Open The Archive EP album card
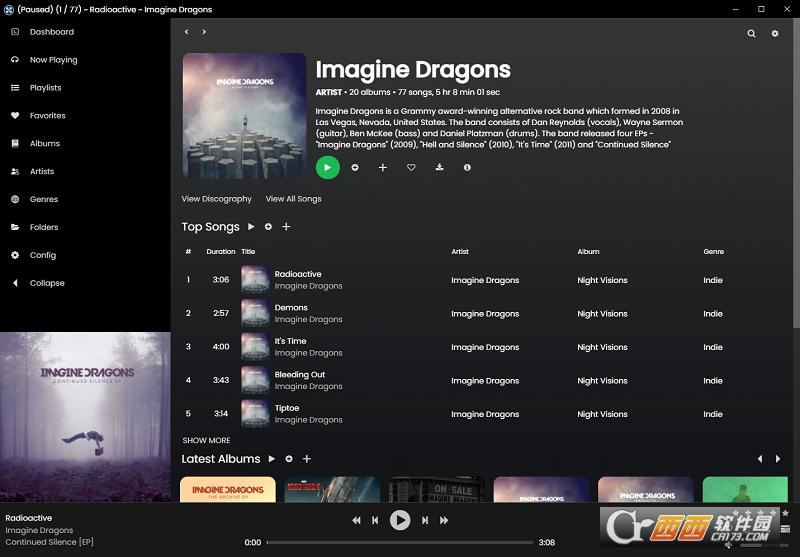The height and width of the screenshot is (557, 800). pos(228,490)
